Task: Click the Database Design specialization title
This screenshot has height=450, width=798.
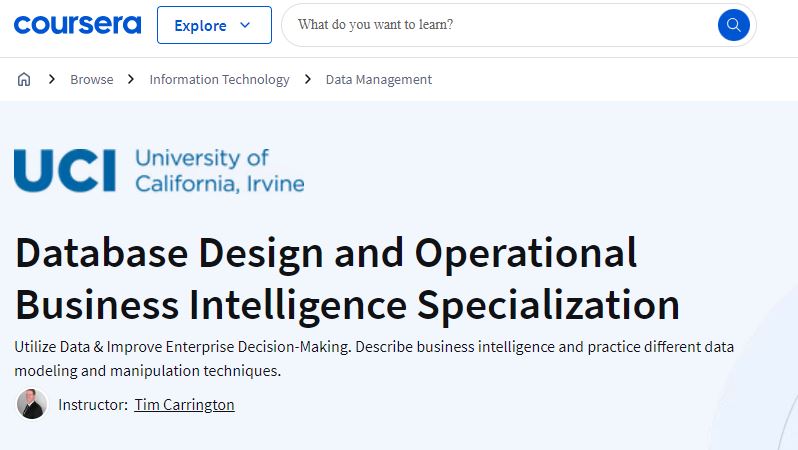Action: (x=348, y=279)
